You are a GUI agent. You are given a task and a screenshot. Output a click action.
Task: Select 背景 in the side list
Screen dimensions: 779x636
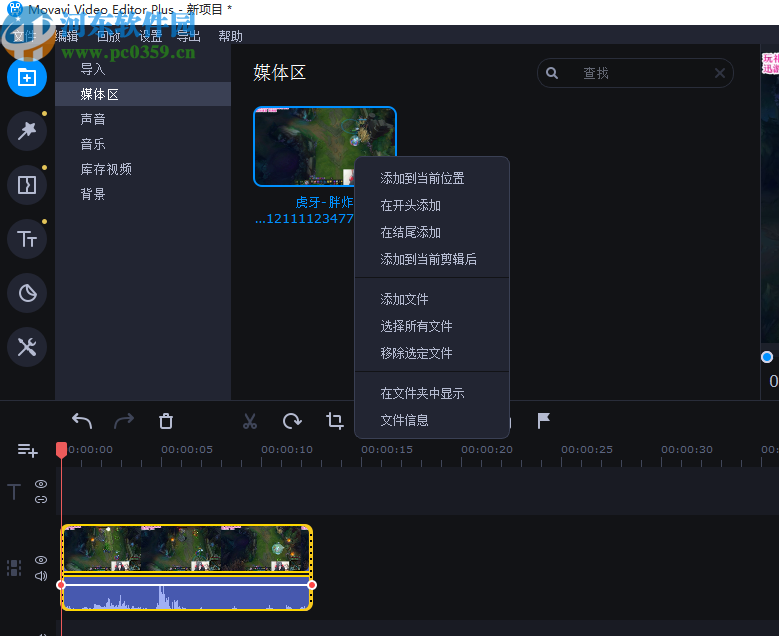(x=143, y=194)
